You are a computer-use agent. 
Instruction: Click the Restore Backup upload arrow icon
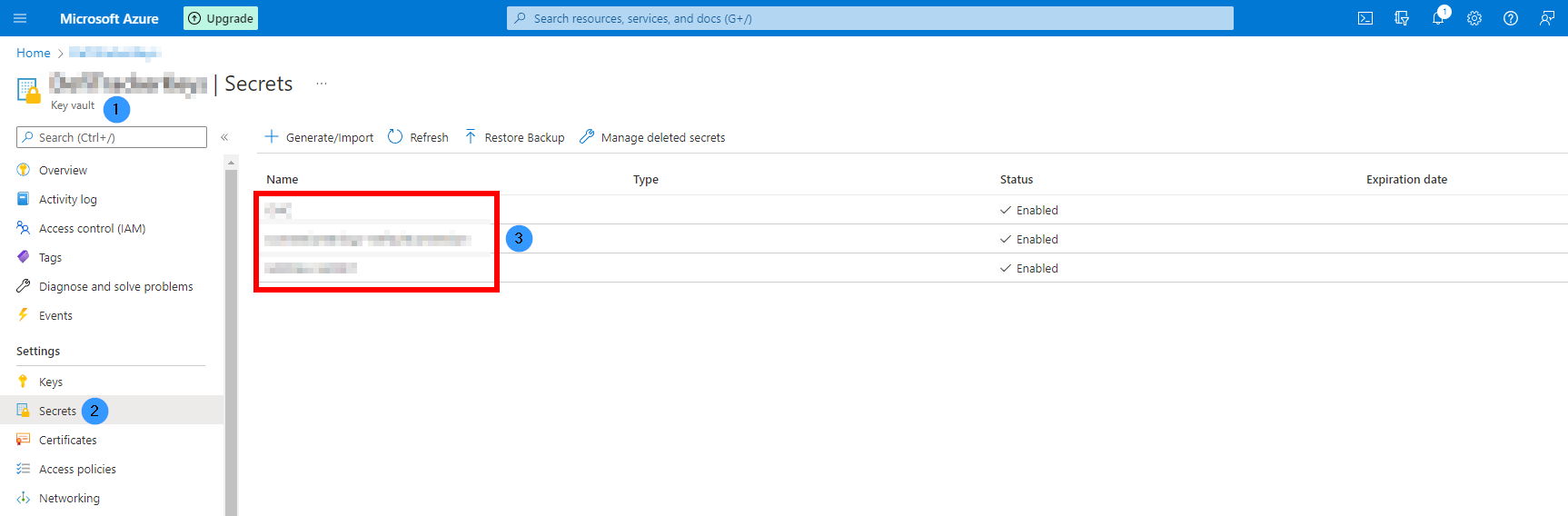click(471, 136)
